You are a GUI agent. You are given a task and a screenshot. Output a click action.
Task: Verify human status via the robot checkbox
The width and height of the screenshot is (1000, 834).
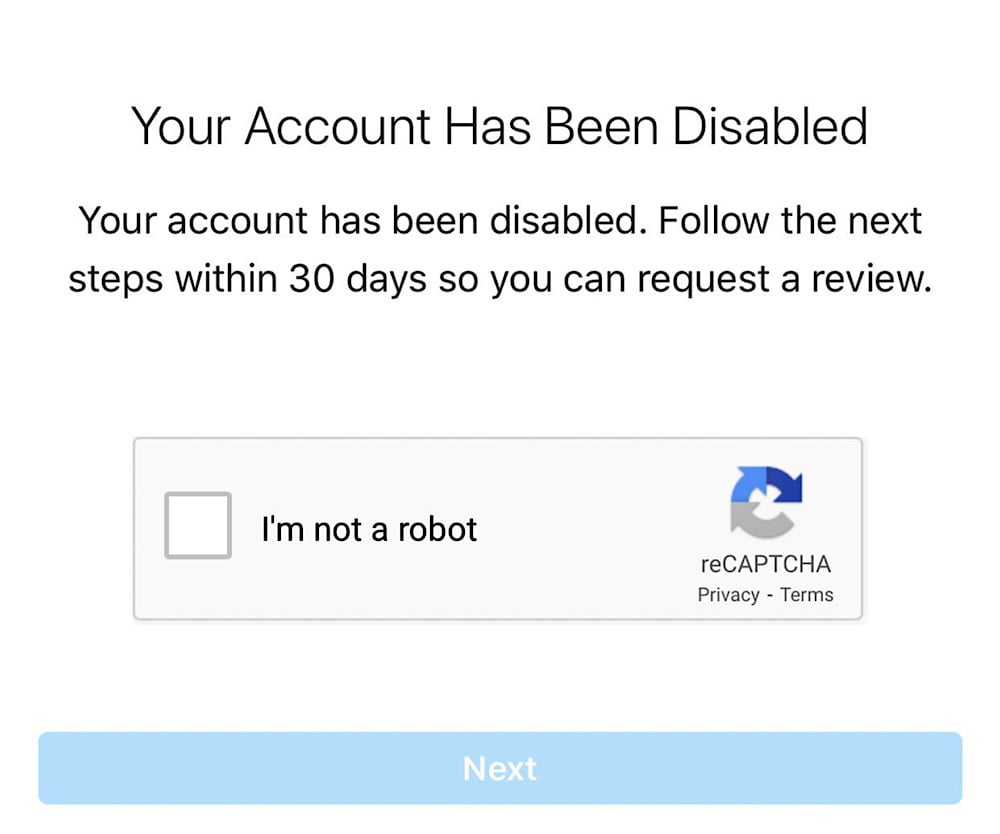[198, 525]
